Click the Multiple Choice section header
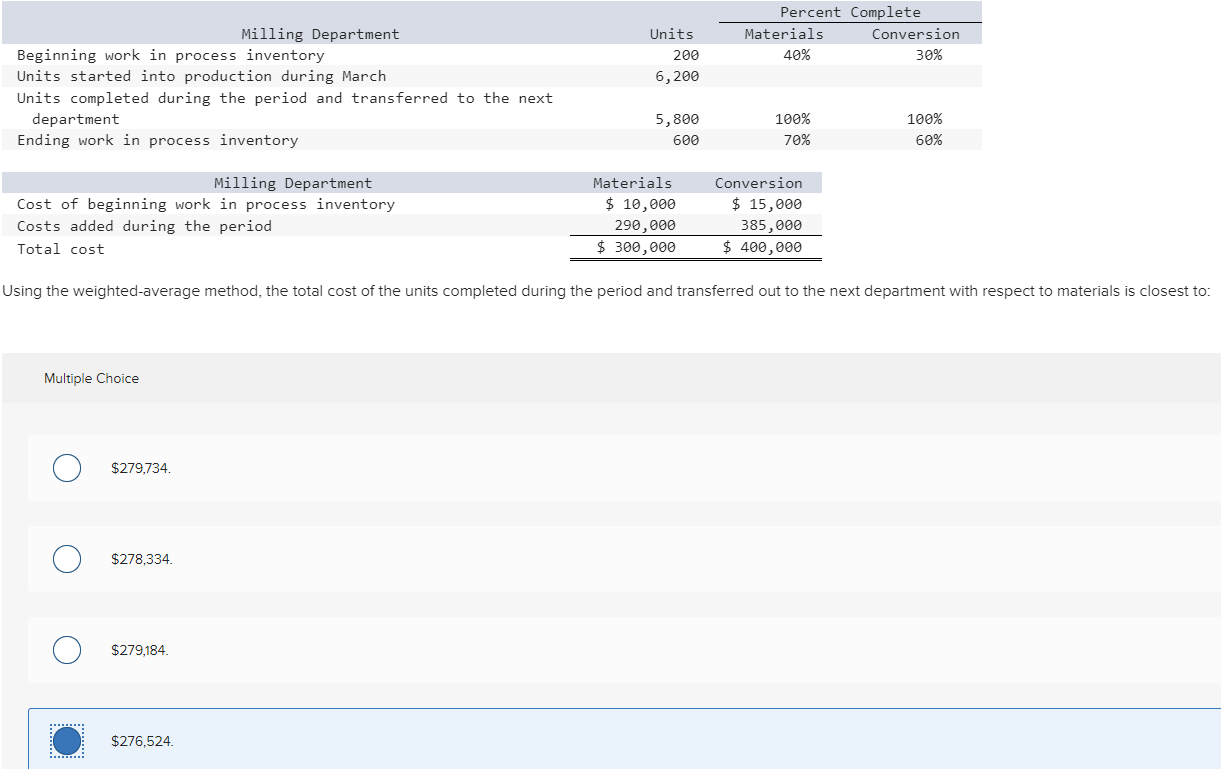The width and height of the screenshot is (1221, 774). 91,378
